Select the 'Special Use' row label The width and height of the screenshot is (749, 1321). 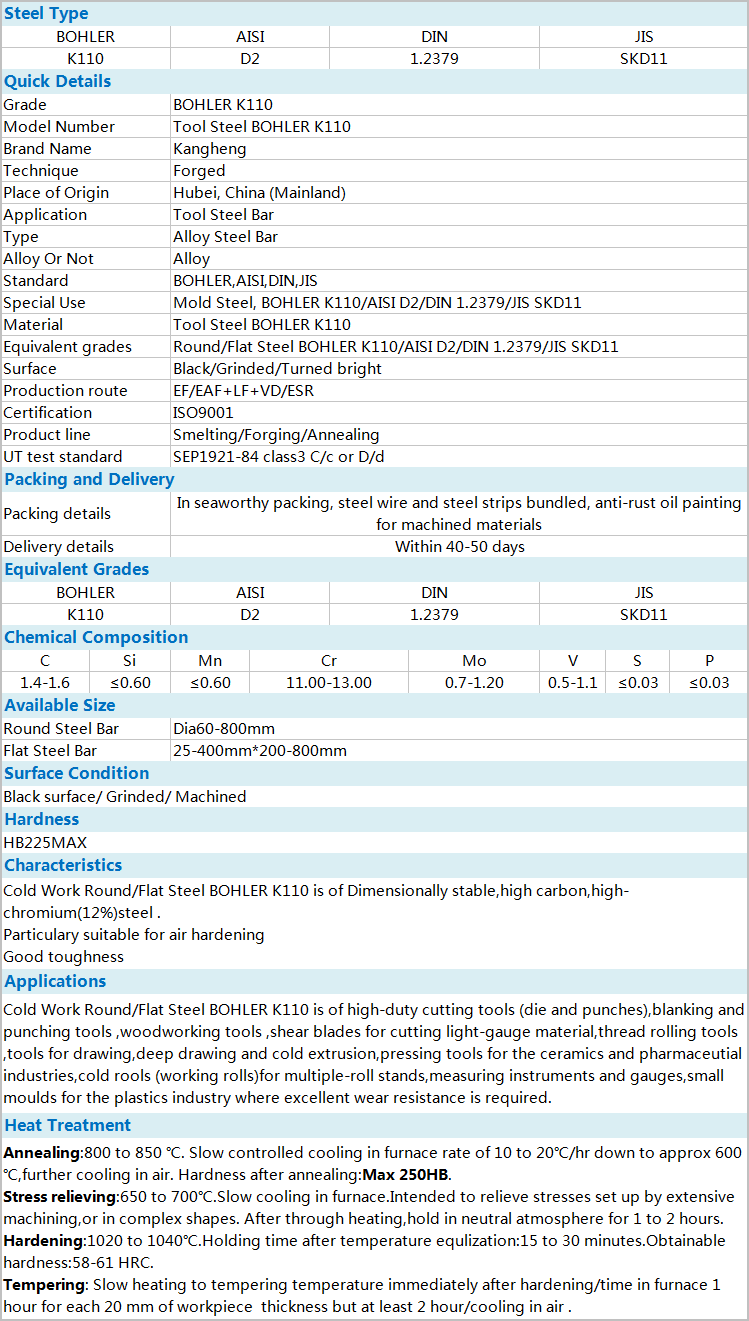44,302
